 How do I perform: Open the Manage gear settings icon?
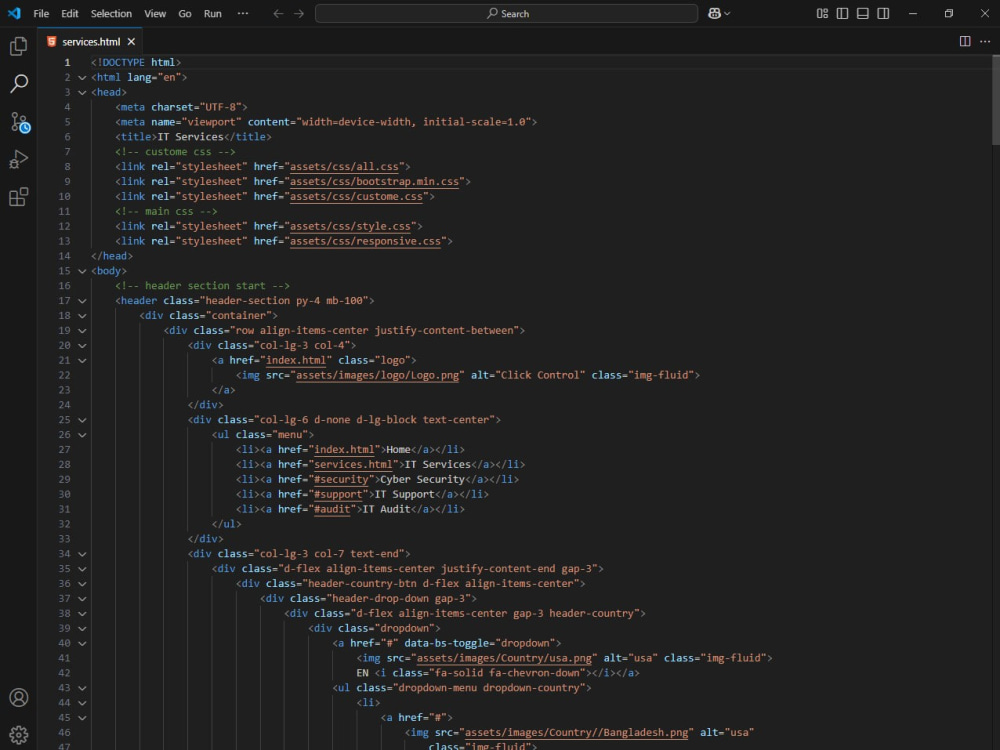pos(18,735)
